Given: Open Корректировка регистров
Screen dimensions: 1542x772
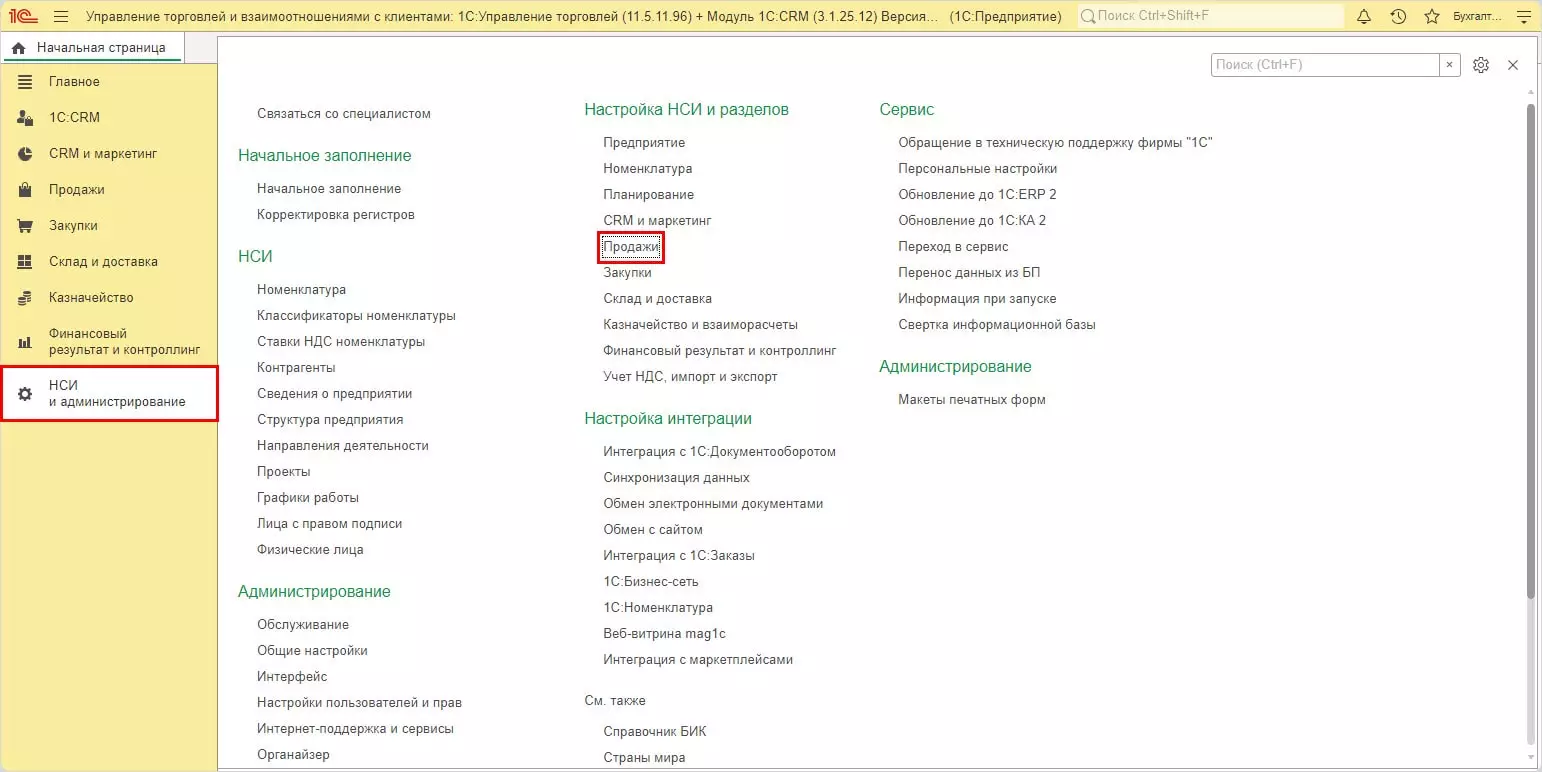Looking at the screenshot, I should point(336,215).
